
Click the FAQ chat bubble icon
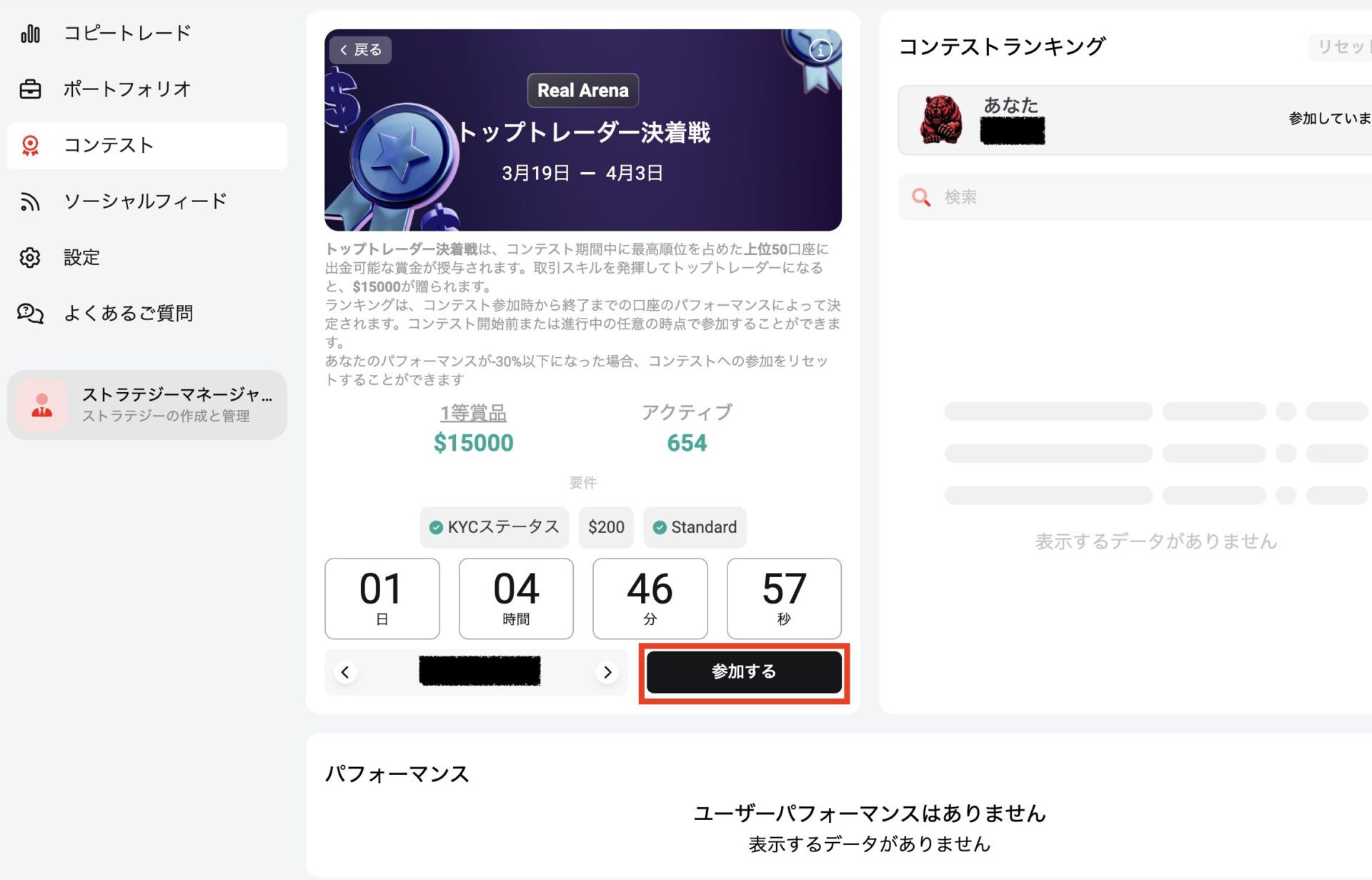click(30, 314)
